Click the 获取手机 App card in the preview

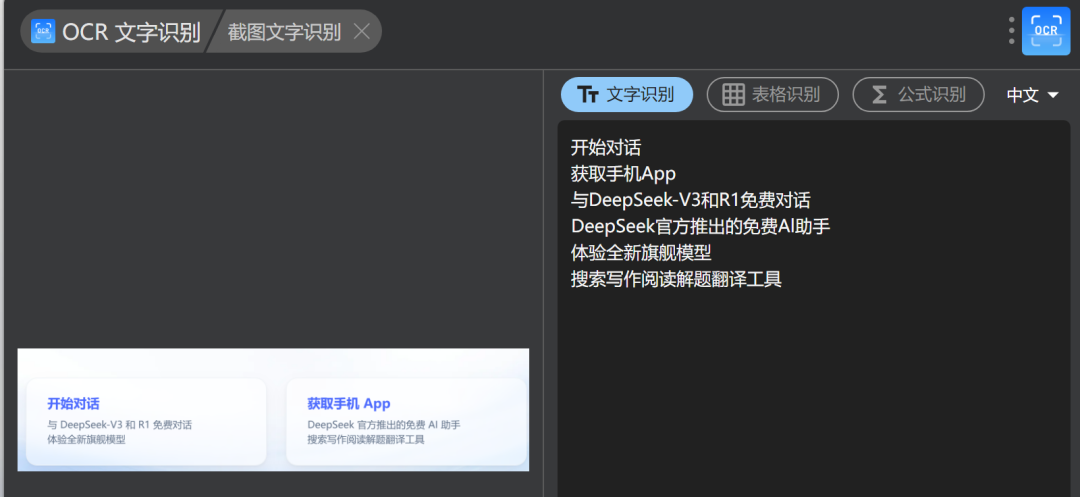(x=406, y=421)
